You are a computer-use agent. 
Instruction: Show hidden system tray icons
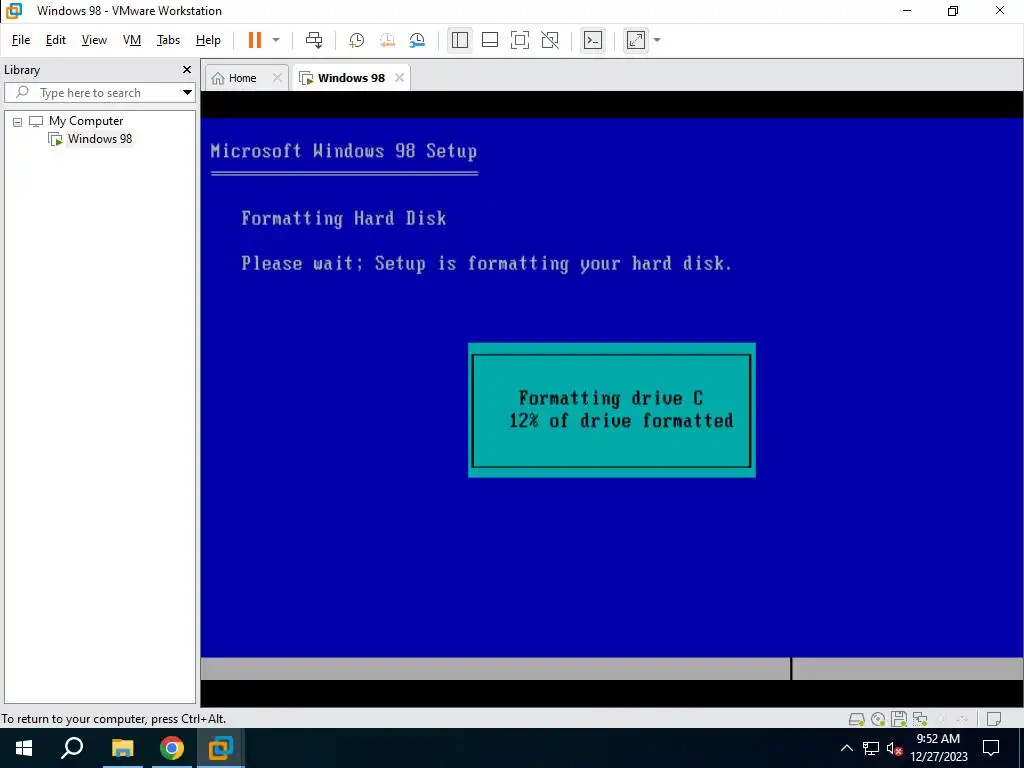[846, 748]
